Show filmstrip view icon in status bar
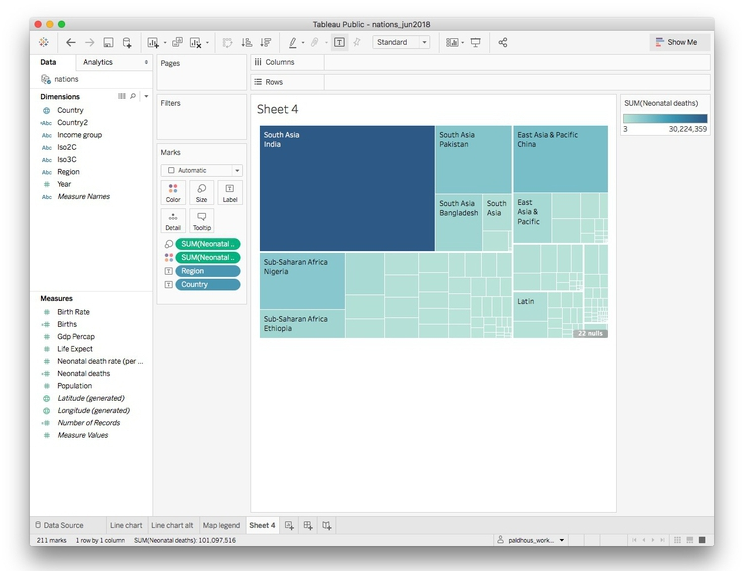Image resolution: width=751 pixels, height=571 pixels. [690, 540]
